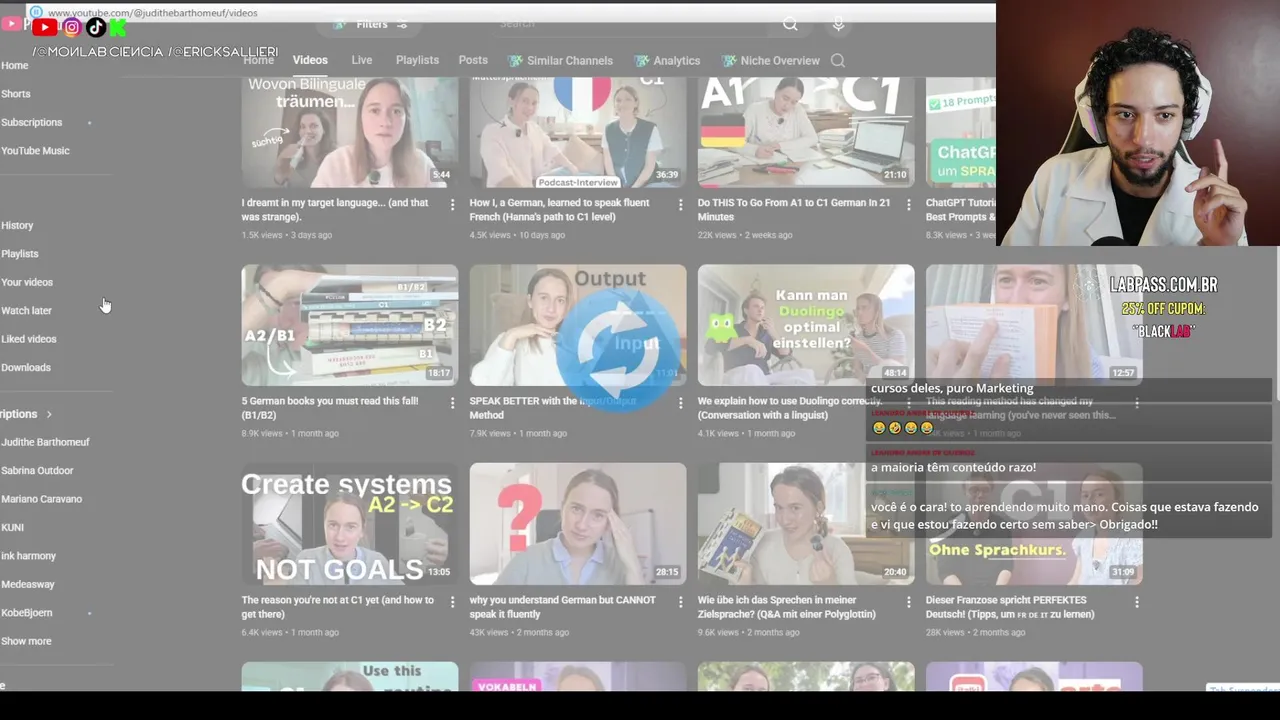Expand the Subscriptions section chevron in sidebar
Viewport: 1280px width, 720px height.
(48, 414)
